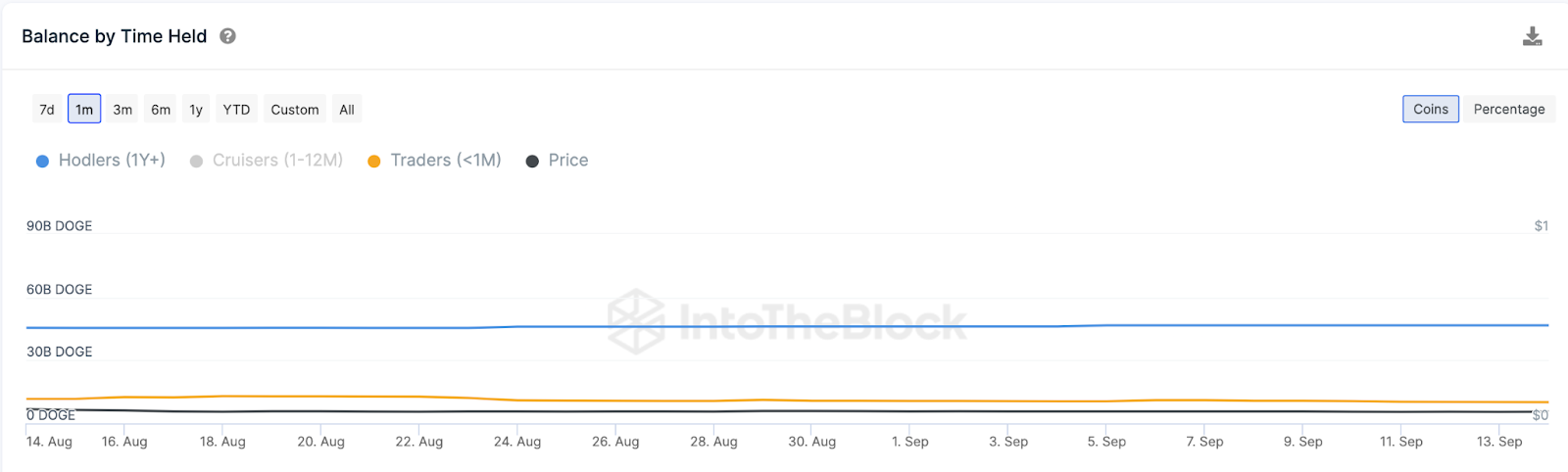Open the Custom date range picker
The height and width of the screenshot is (472, 1568).
click(x=295, y=110)
